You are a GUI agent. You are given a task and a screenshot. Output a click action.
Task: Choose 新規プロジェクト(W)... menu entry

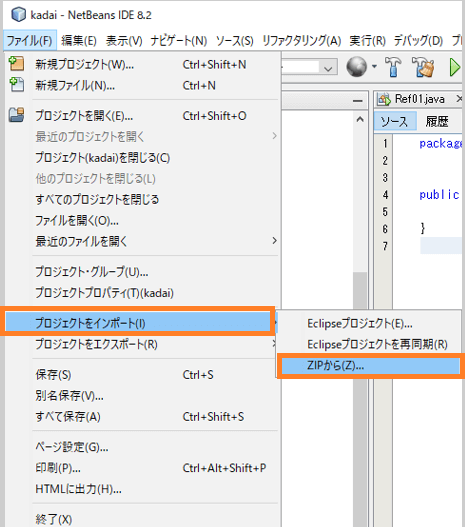tap(142, 65)
